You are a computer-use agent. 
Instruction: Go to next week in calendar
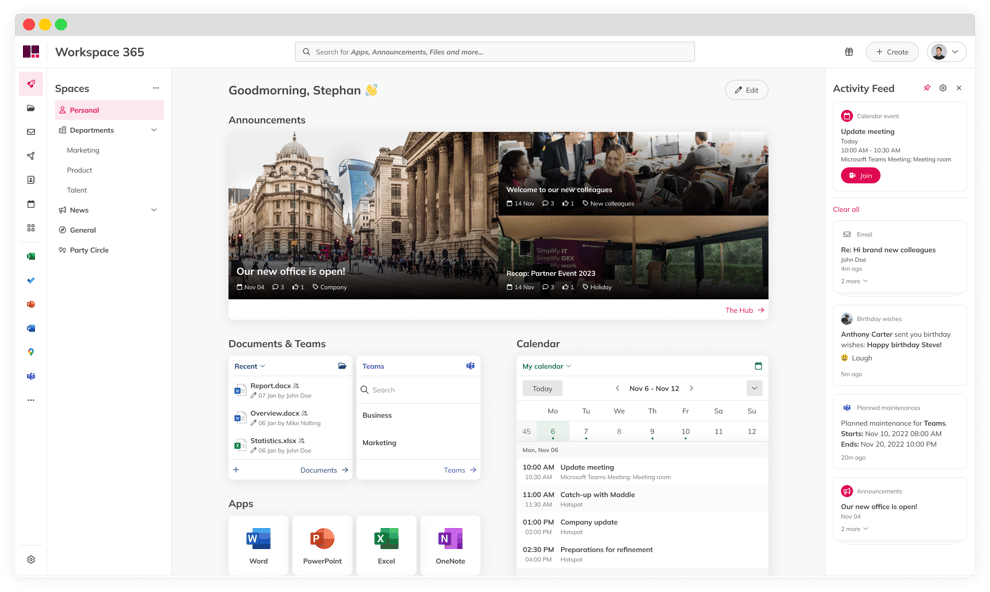tap(691, 388)
